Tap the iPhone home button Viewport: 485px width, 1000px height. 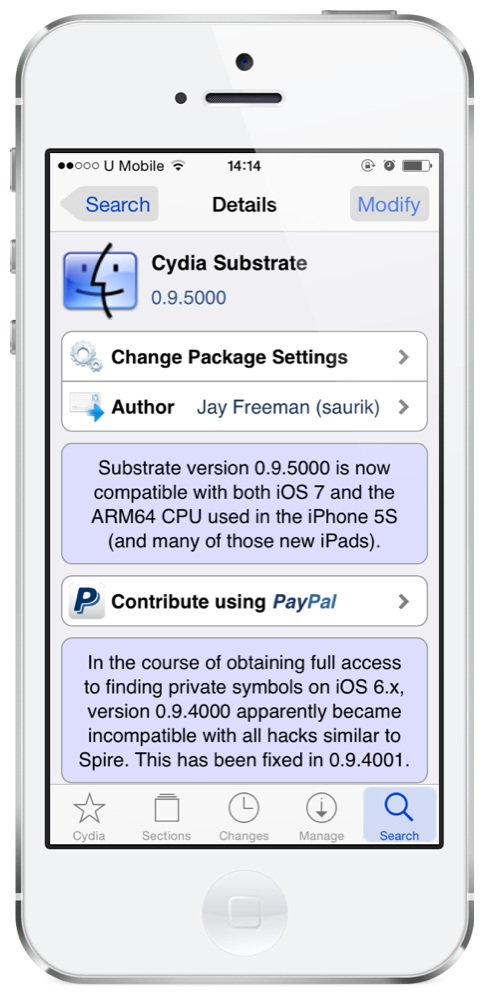point(244,913)
